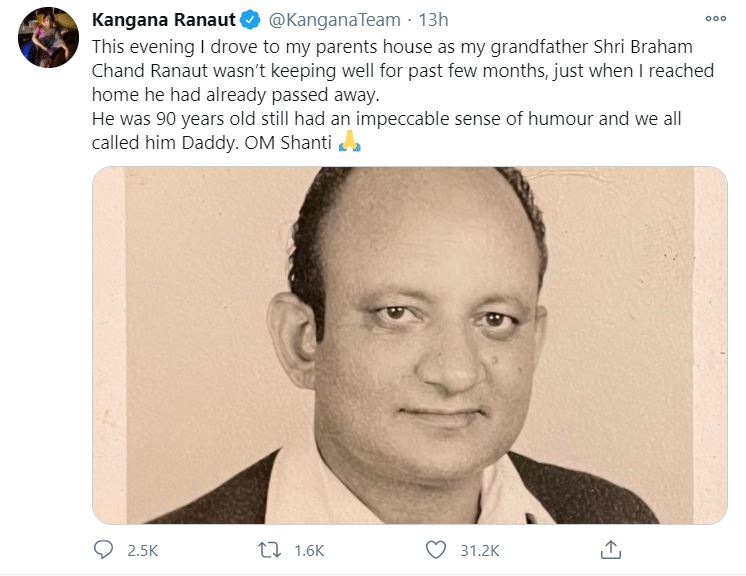This screenshot has height=576, width=746.
Task: Like the tweet with the heart icon
Action: (x=436, y=550)
